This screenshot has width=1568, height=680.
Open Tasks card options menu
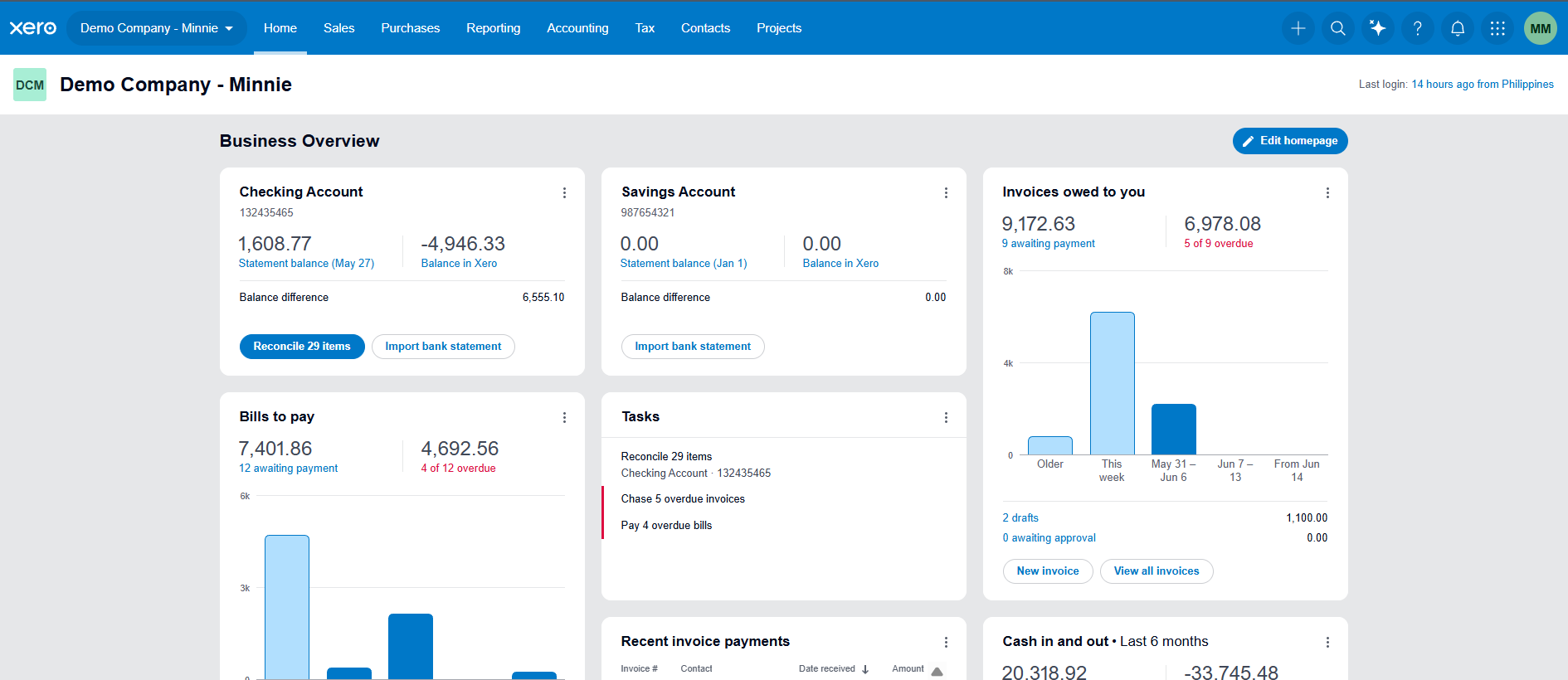coord(946,417)
